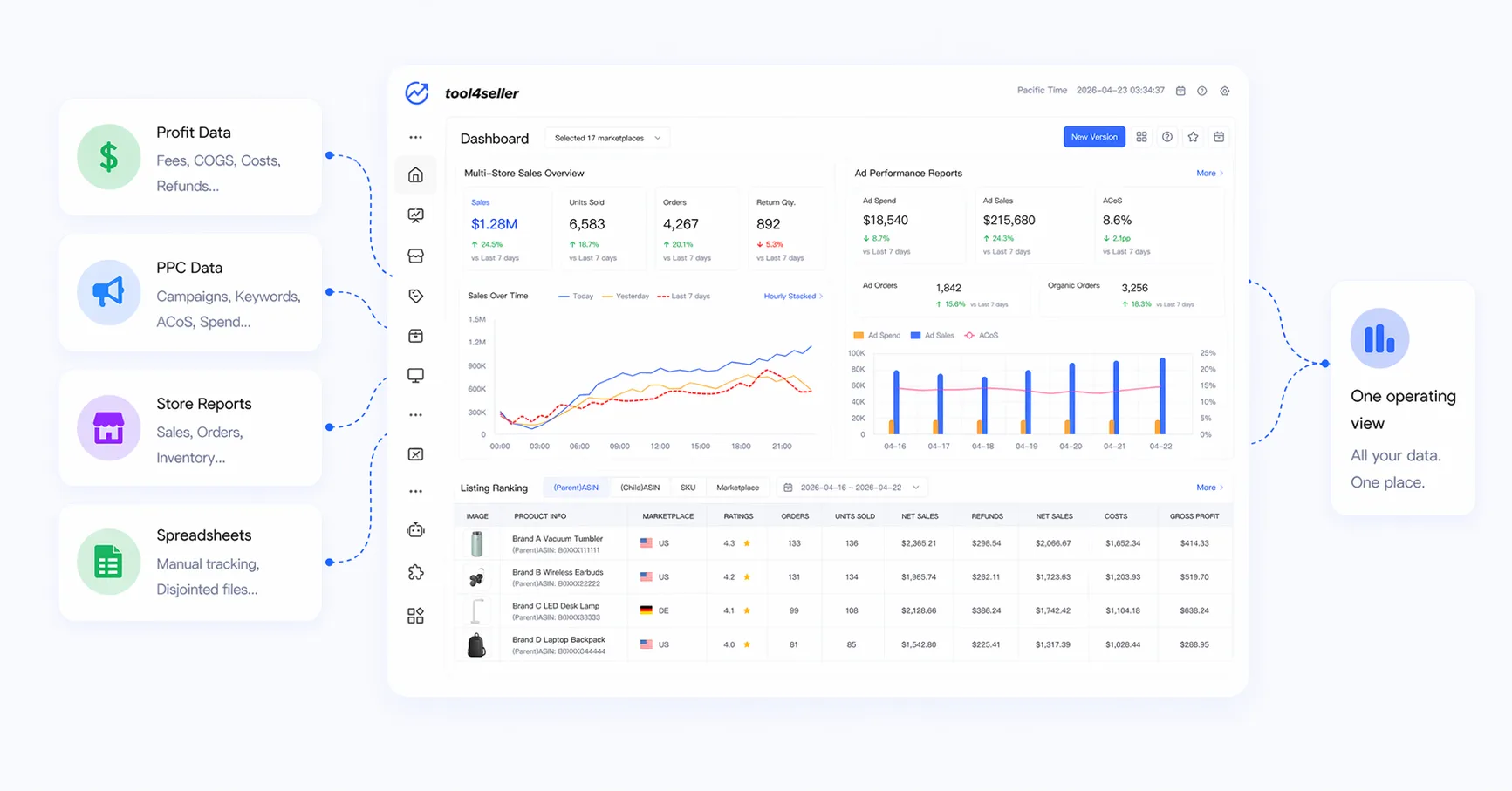1512x791 pixels.
Task: Open the storefront icon in the sidebar
Action: click(415, 256)
